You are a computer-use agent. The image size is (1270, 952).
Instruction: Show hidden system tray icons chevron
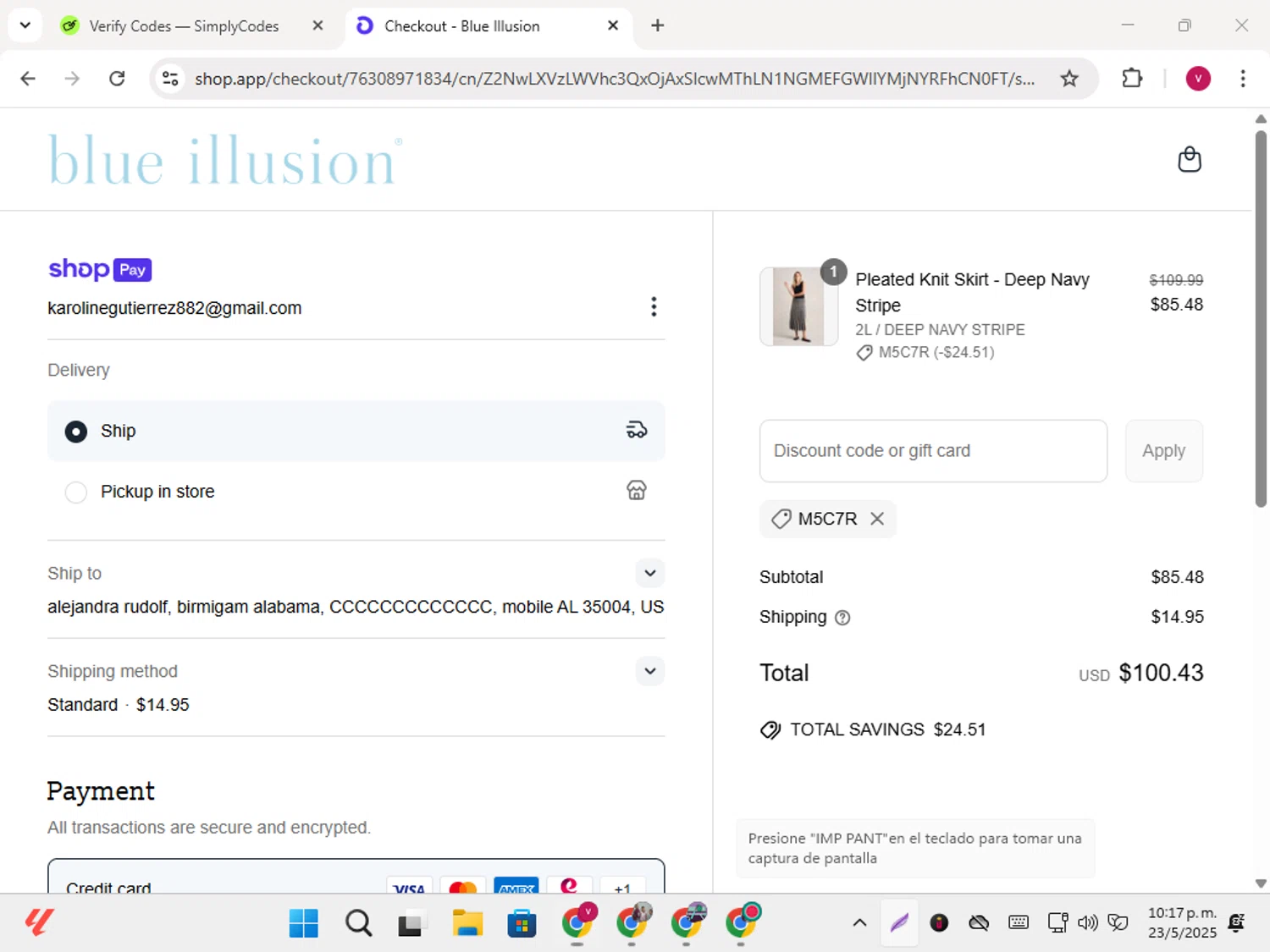[859, 923]
